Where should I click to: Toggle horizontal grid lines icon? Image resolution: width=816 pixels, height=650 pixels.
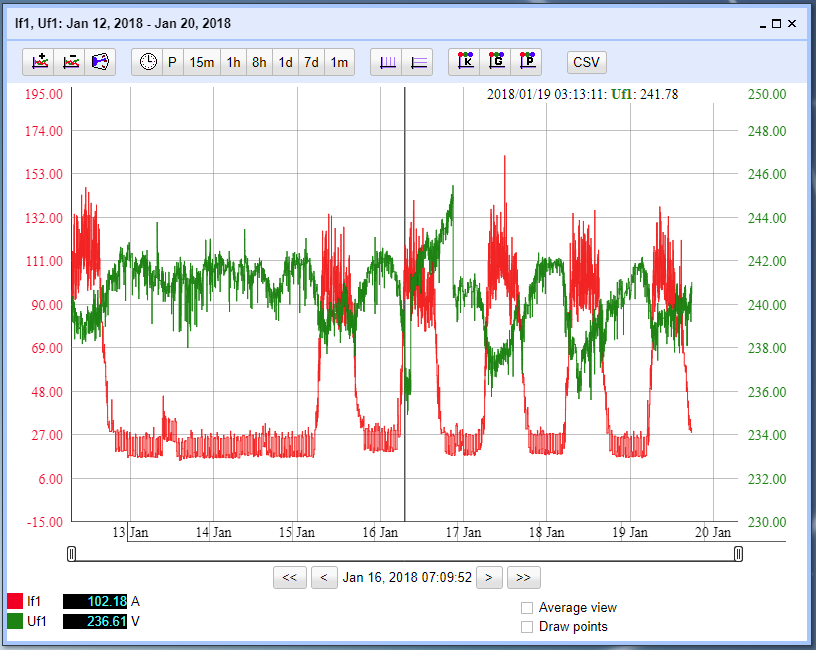(418, 62)
